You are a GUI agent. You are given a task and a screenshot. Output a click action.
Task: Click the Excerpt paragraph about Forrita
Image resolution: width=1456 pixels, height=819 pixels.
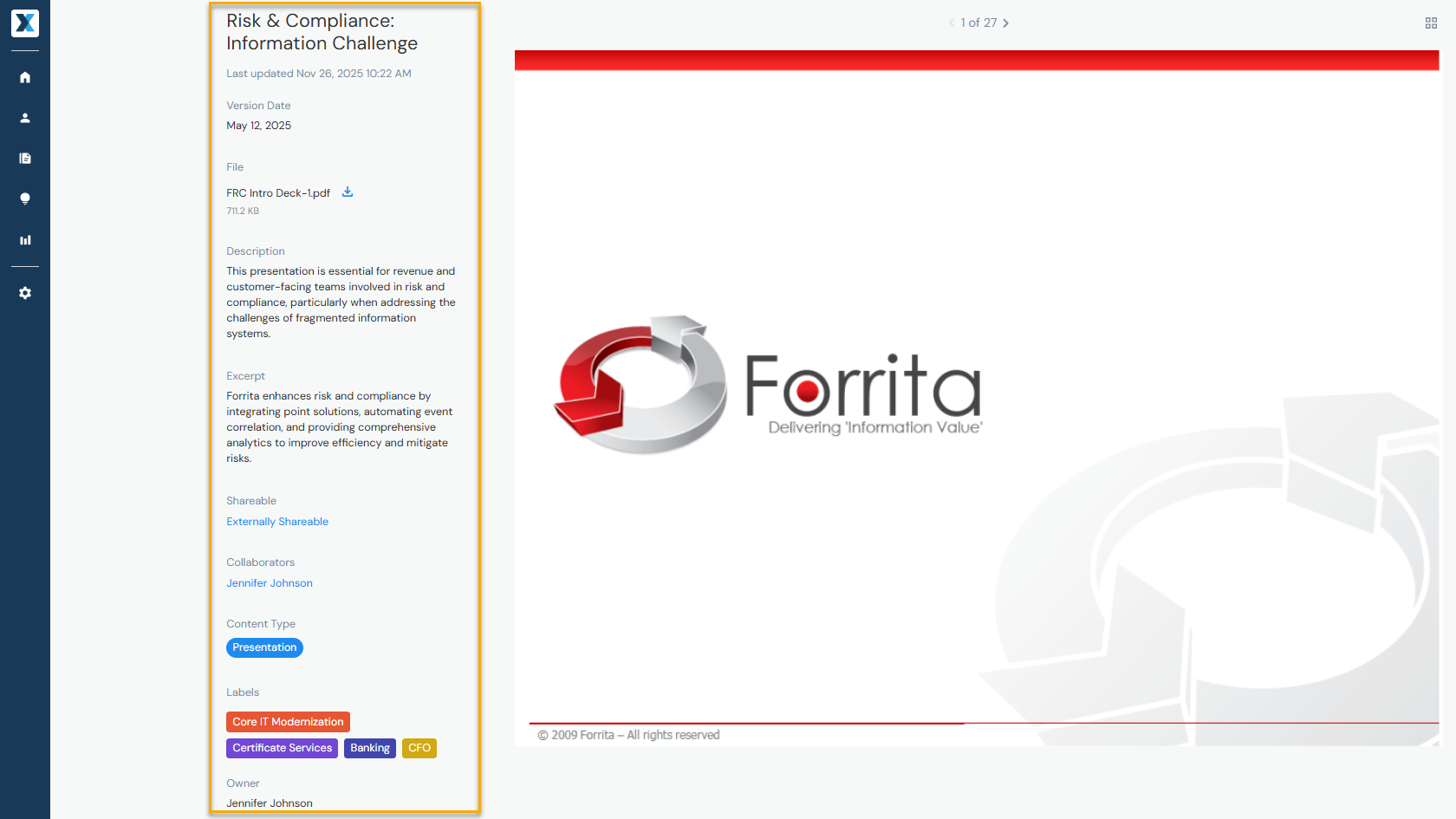pyautogui.click(x=340, y=427)
